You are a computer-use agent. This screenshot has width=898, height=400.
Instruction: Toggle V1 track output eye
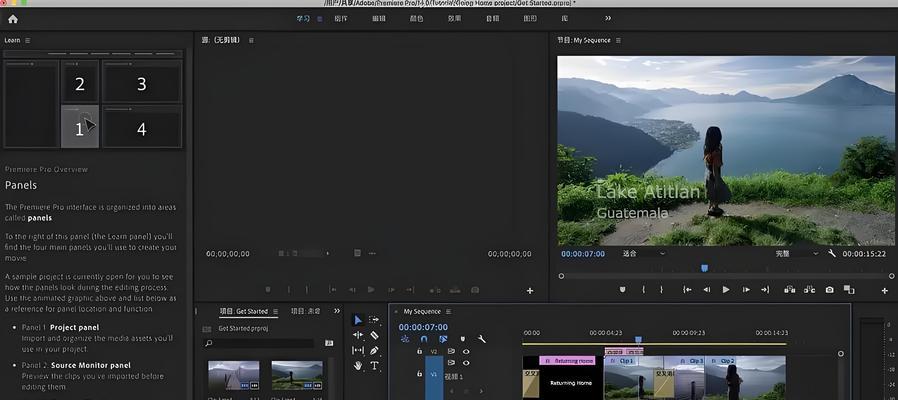click(x=466, y=363)
